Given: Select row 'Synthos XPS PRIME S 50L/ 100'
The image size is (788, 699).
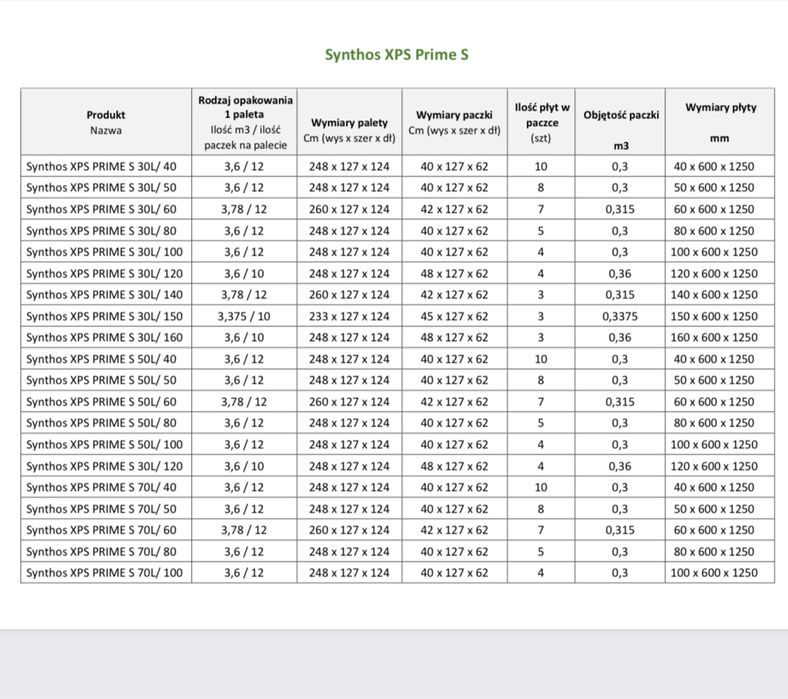Looking at the screenshot, I should click(398, 444).
